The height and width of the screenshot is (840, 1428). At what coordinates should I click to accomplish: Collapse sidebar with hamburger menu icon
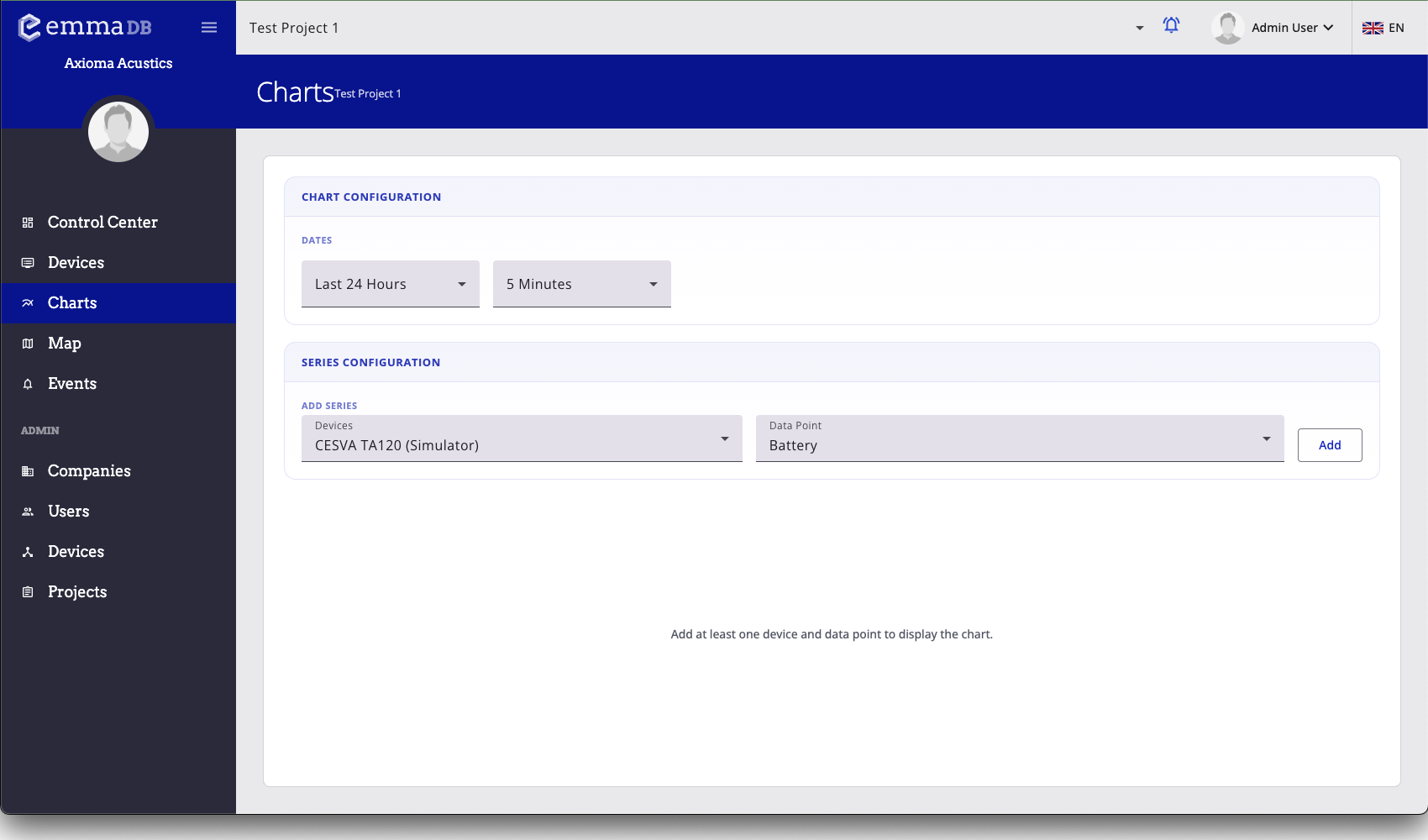click(x=209, y=28)
